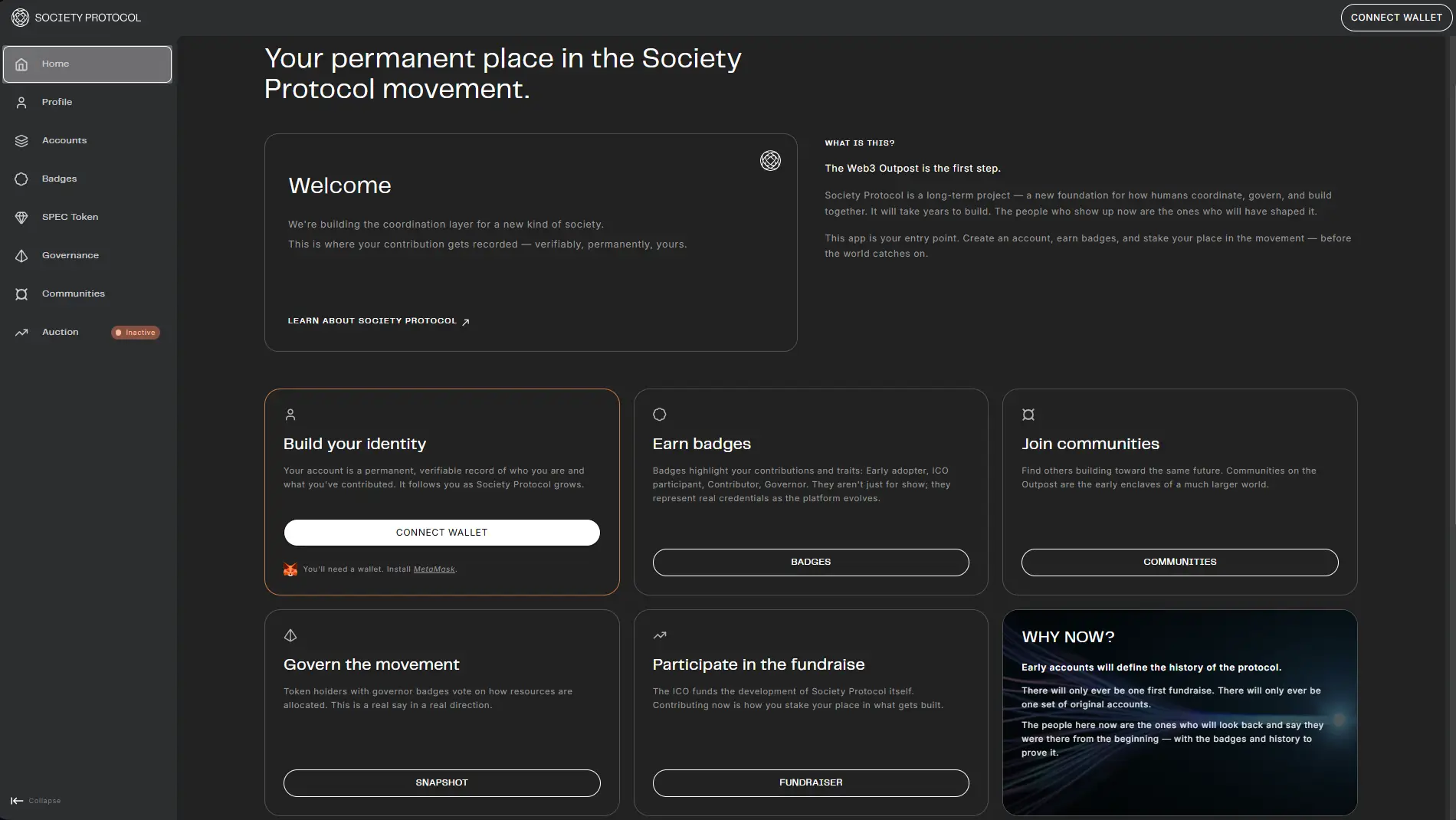Open Home via its house icon
Viewport: 1456px width, 820px height.
tap(21, 64)
